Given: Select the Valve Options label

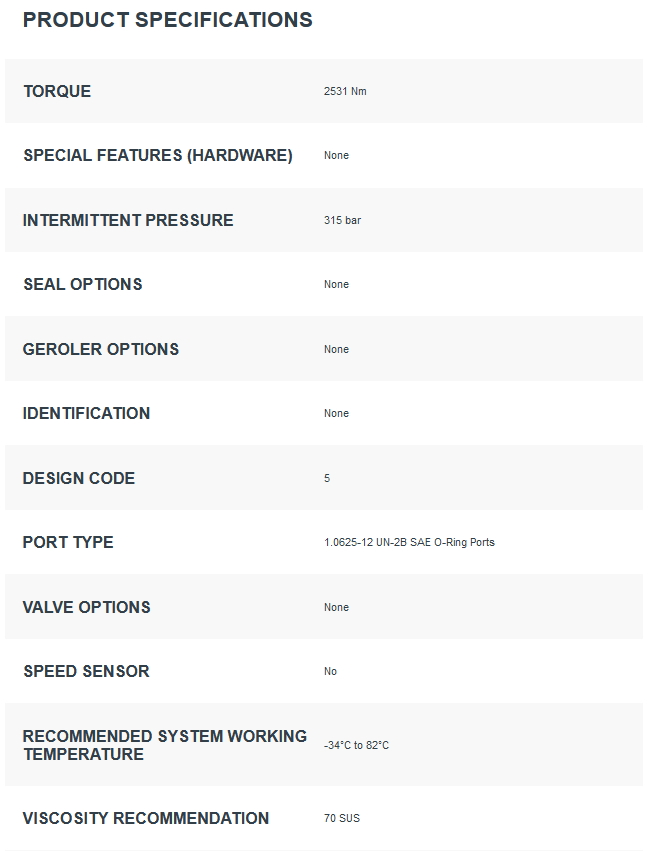Looking at the screenshot, I should click(x=86, y=607).
